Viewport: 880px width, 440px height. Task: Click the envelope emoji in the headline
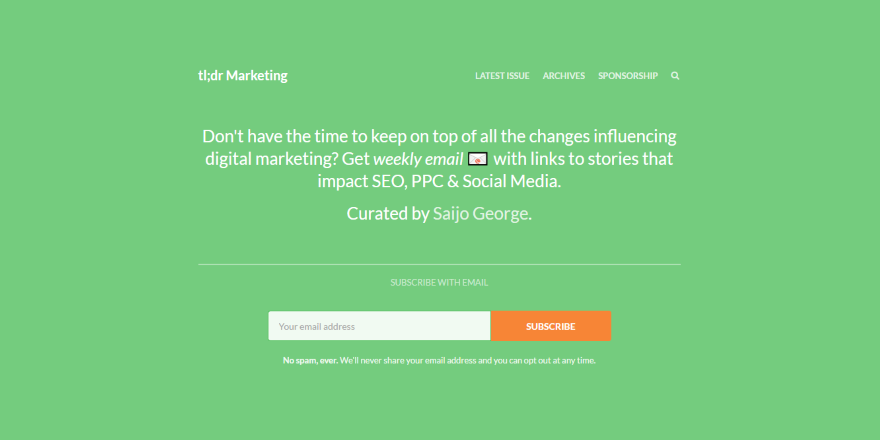478,160
